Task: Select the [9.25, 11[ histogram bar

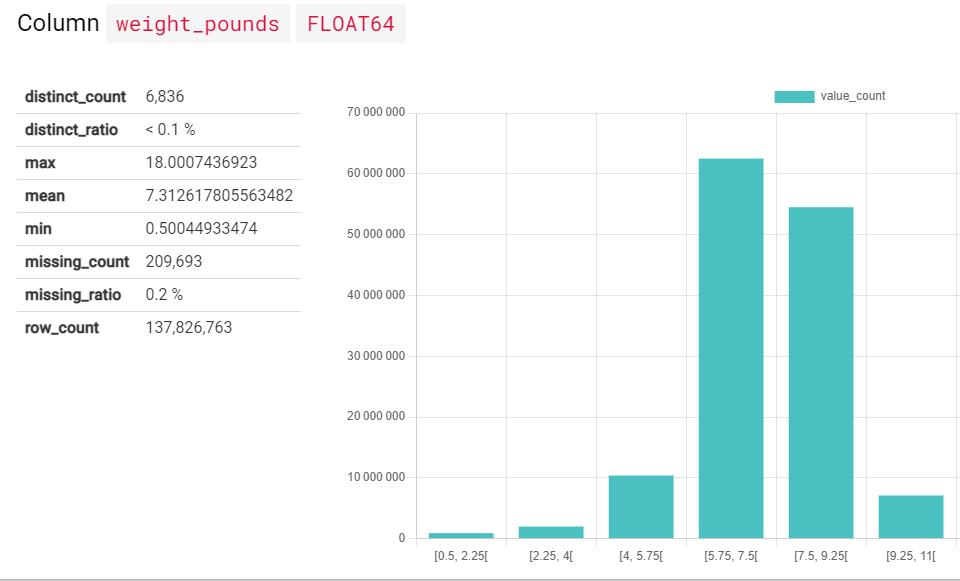Action: click(910, 515)
